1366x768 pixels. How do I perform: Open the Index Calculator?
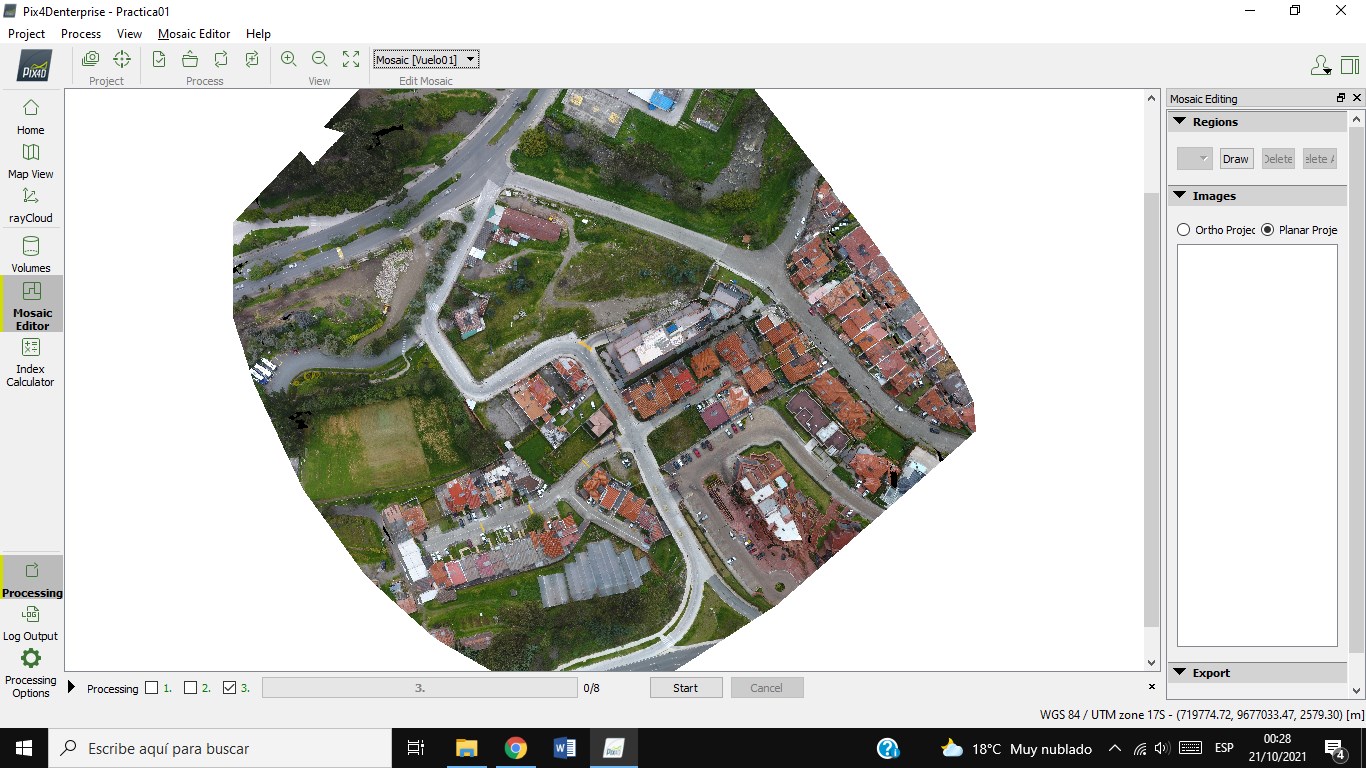(31, 361)
